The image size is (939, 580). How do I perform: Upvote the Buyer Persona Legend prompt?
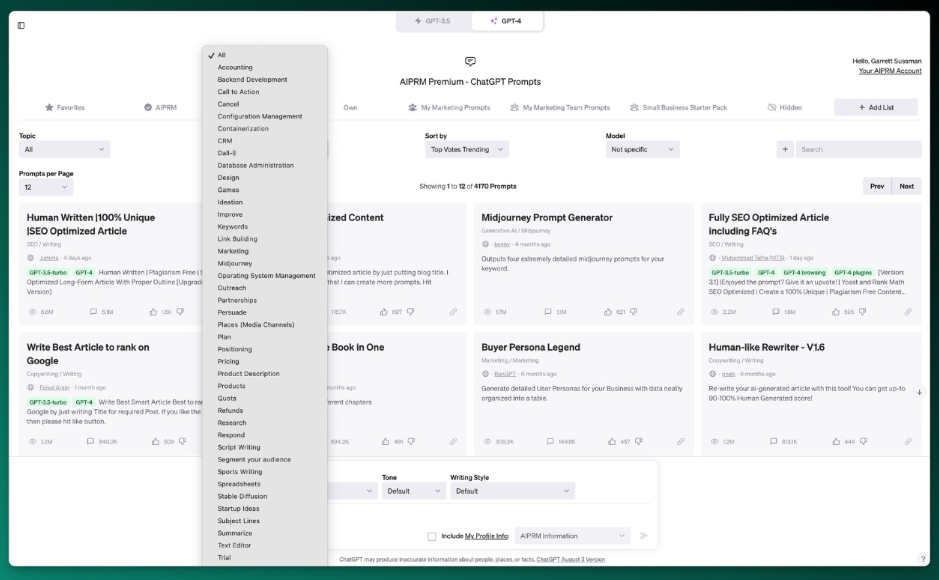(x=611, y=442)
